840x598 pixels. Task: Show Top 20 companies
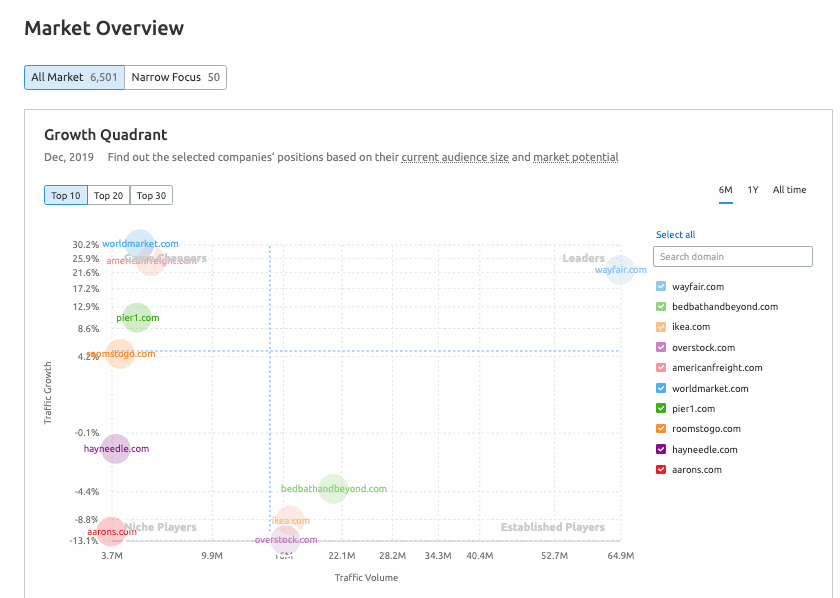pos(108,195)
